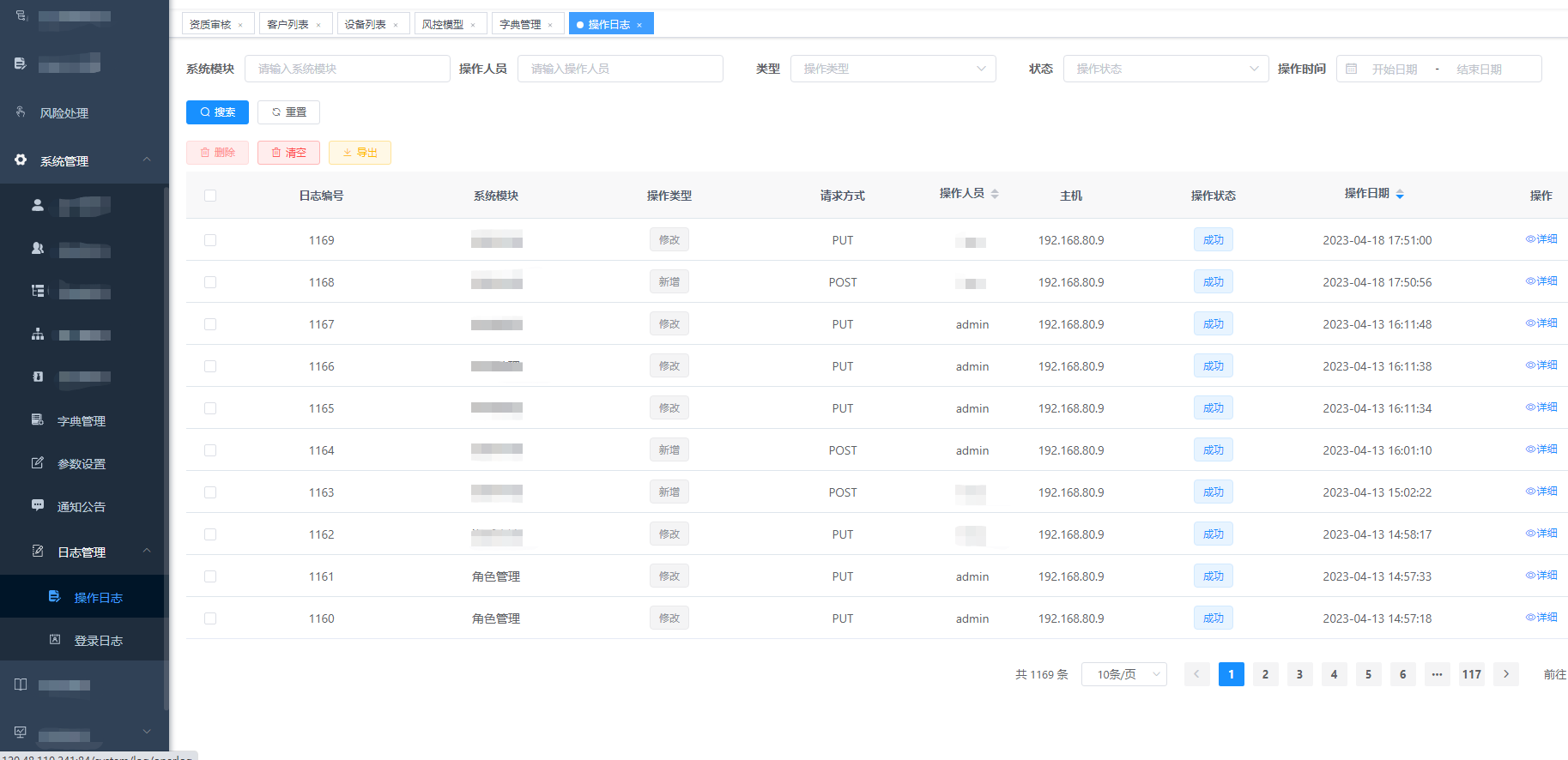Click the 操作人员 input field
This screenshot has width=1568, height=760.
pyautogui.click(x=621, y=69)
